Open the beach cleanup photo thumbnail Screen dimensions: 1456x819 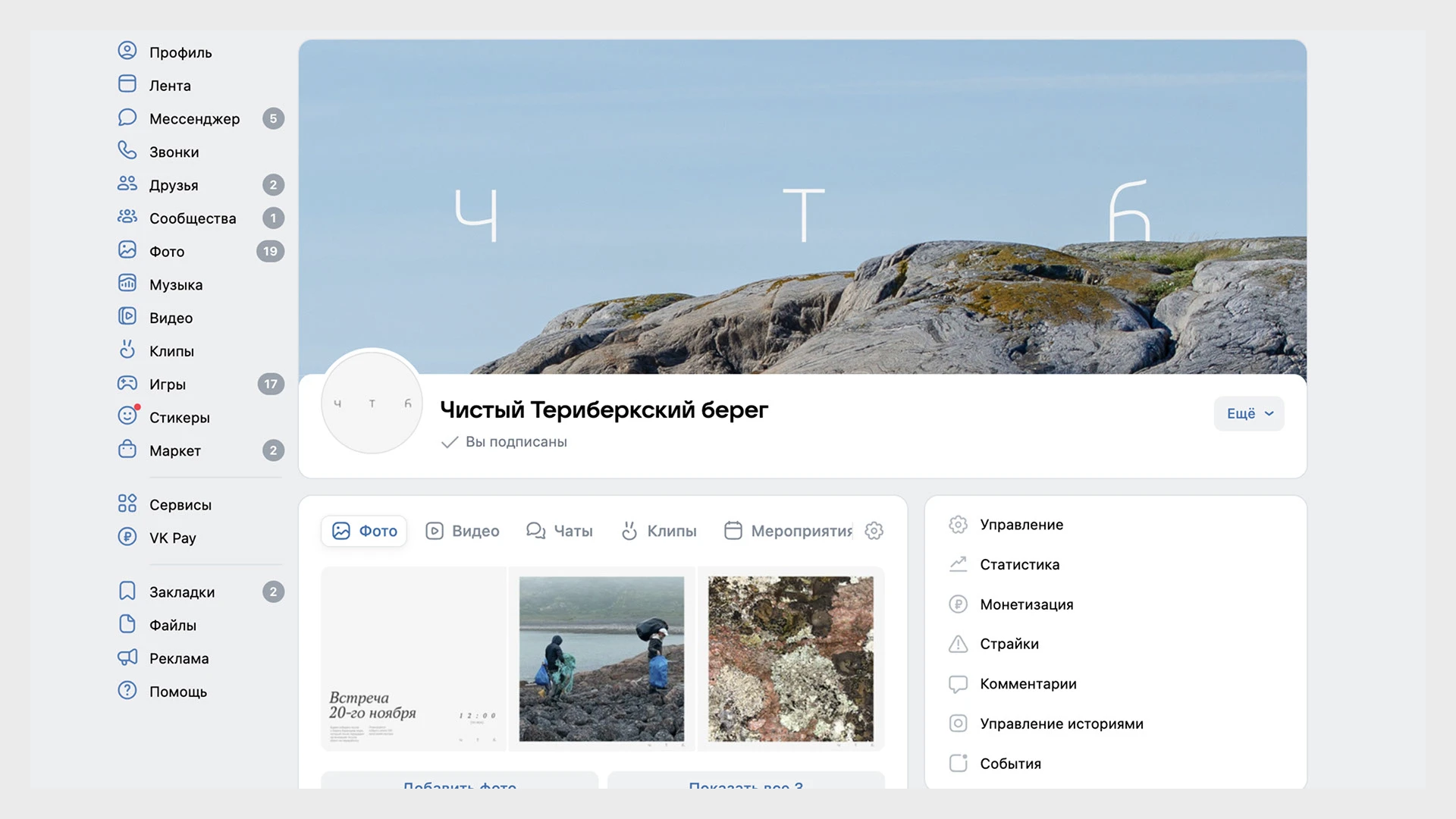[601, 659]
